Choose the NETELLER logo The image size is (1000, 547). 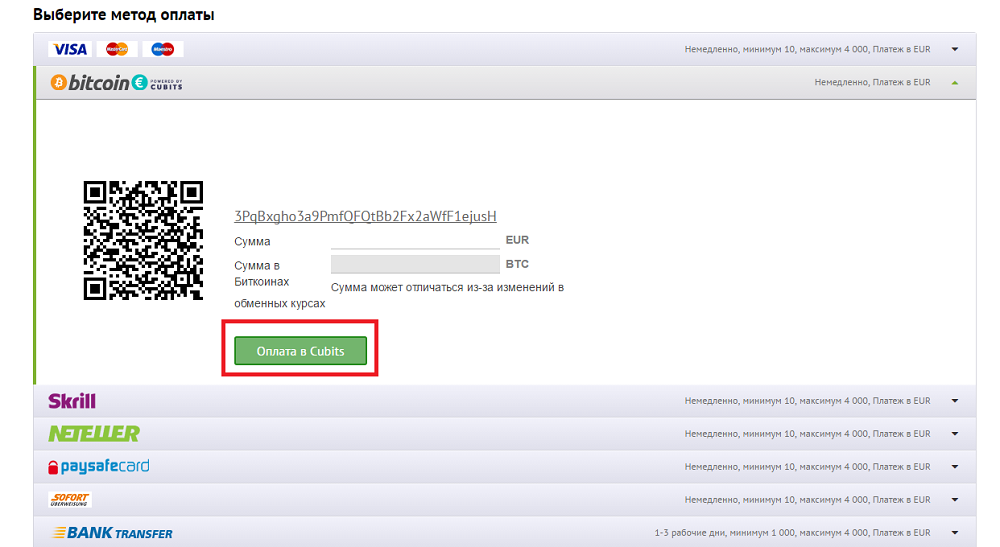94,434
